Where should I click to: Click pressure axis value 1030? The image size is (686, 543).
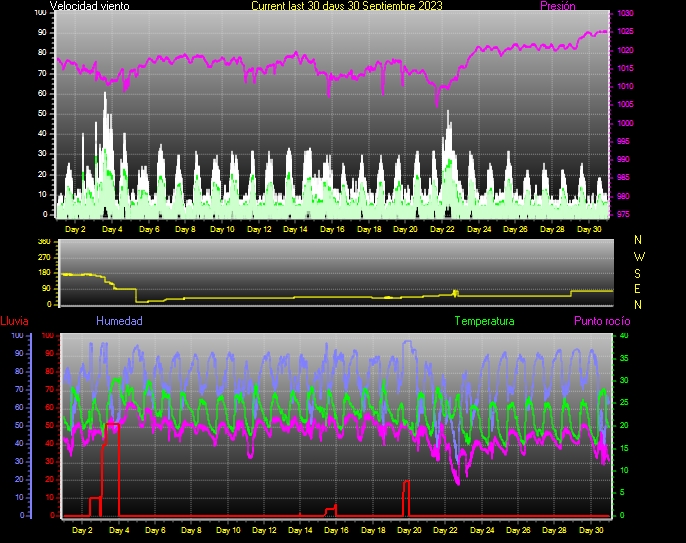[x=625, y=14]
